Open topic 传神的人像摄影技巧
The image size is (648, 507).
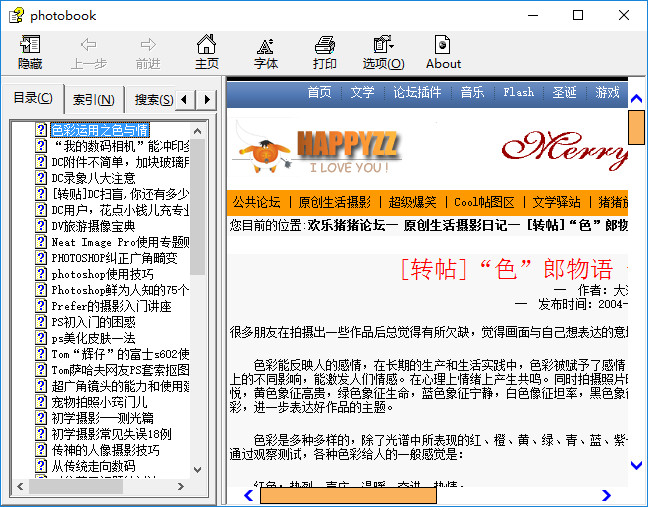click(x=105, y=450)
